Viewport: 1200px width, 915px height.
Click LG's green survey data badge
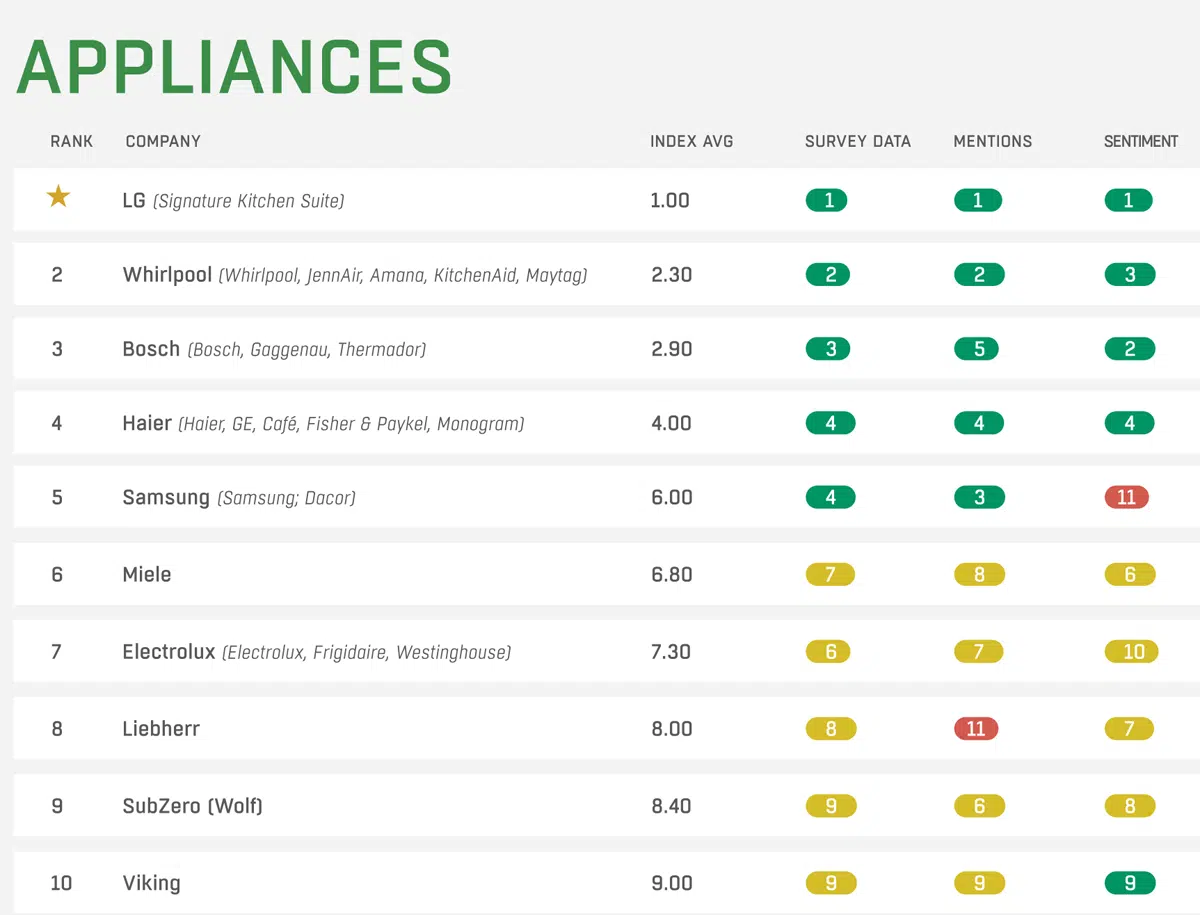(827, 200)
